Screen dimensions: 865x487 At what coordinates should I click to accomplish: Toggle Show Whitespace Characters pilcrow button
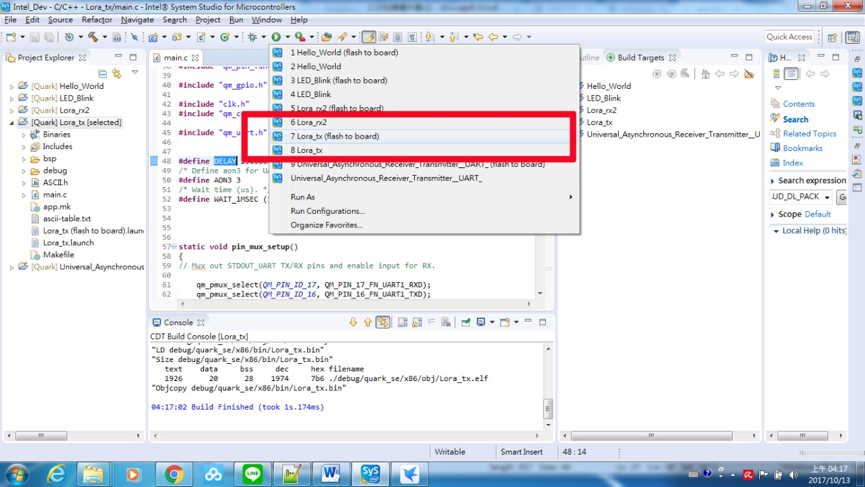point(412,37)
